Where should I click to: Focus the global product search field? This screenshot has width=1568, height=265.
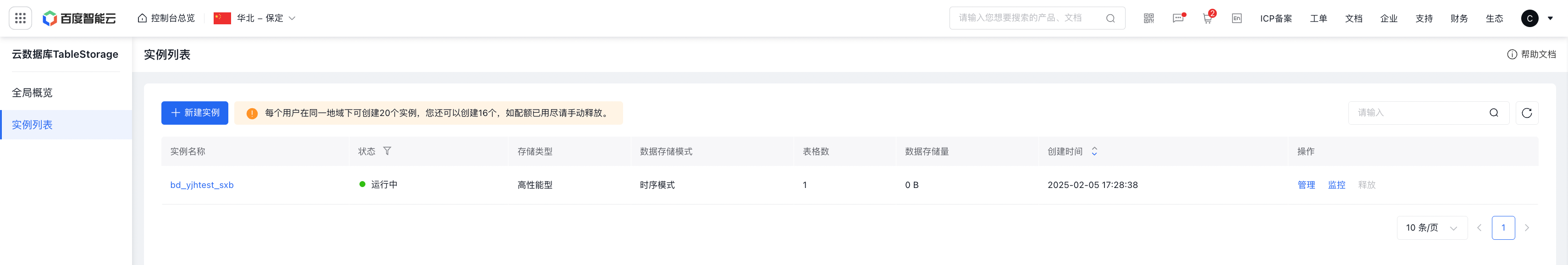click(1037, 18)
